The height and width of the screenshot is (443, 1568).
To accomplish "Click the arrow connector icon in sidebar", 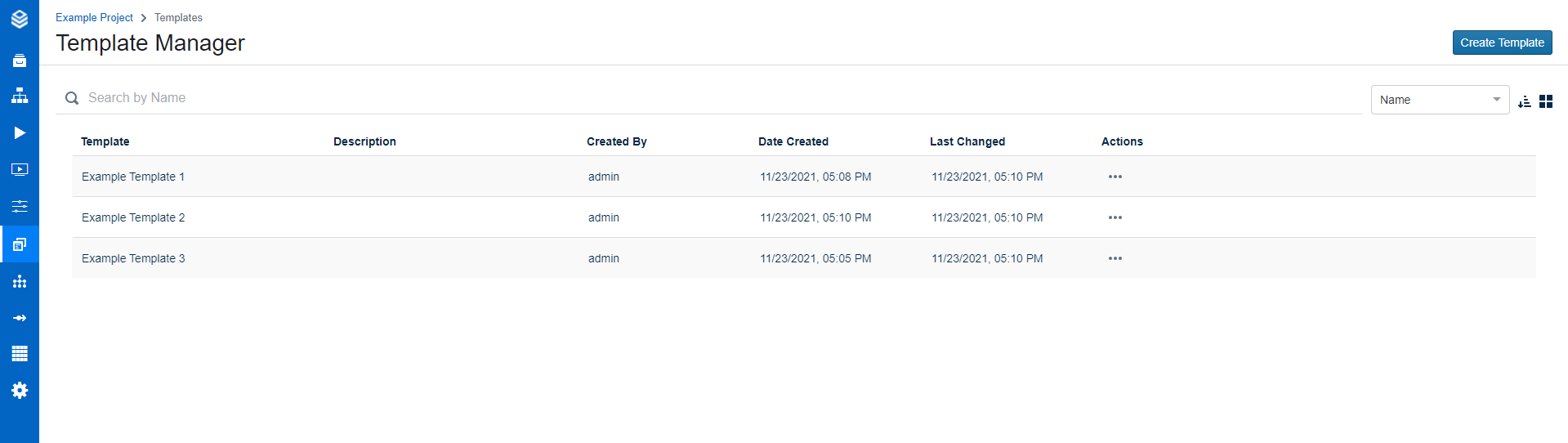I will point(20,318).
